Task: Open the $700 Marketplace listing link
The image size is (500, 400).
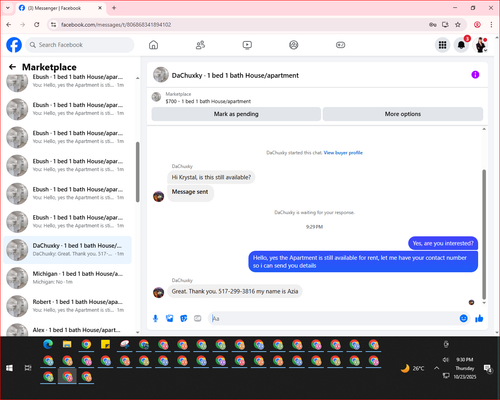Action: pyautogui.click(x=208, y=101)
